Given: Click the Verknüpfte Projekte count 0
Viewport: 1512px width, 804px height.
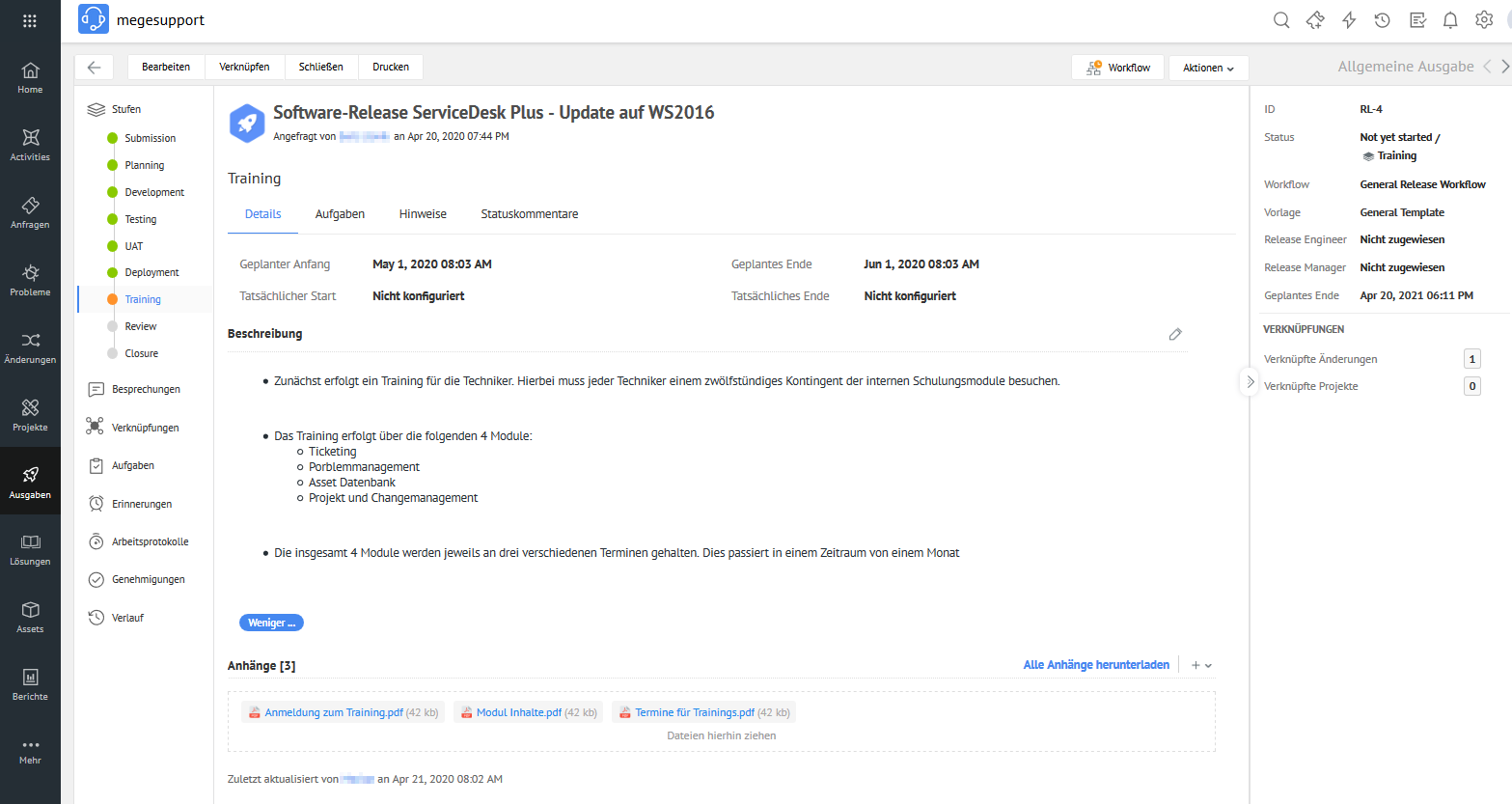Looking at the screenshot, I should pyautogui.click(x=1471, y=386).
